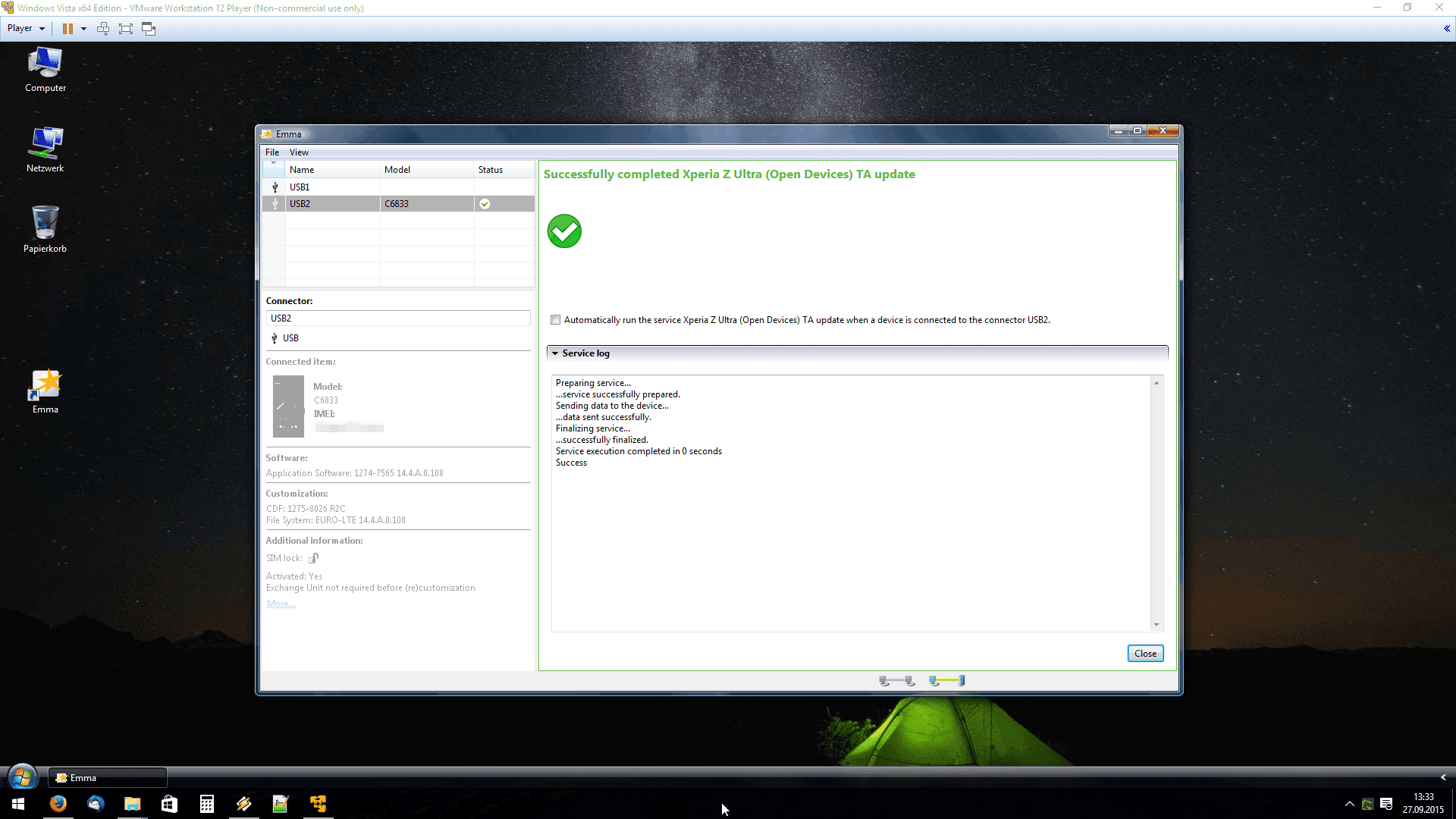Toggle automatically run the service checkbox
Screen dimensions: 1456x819
555,320
